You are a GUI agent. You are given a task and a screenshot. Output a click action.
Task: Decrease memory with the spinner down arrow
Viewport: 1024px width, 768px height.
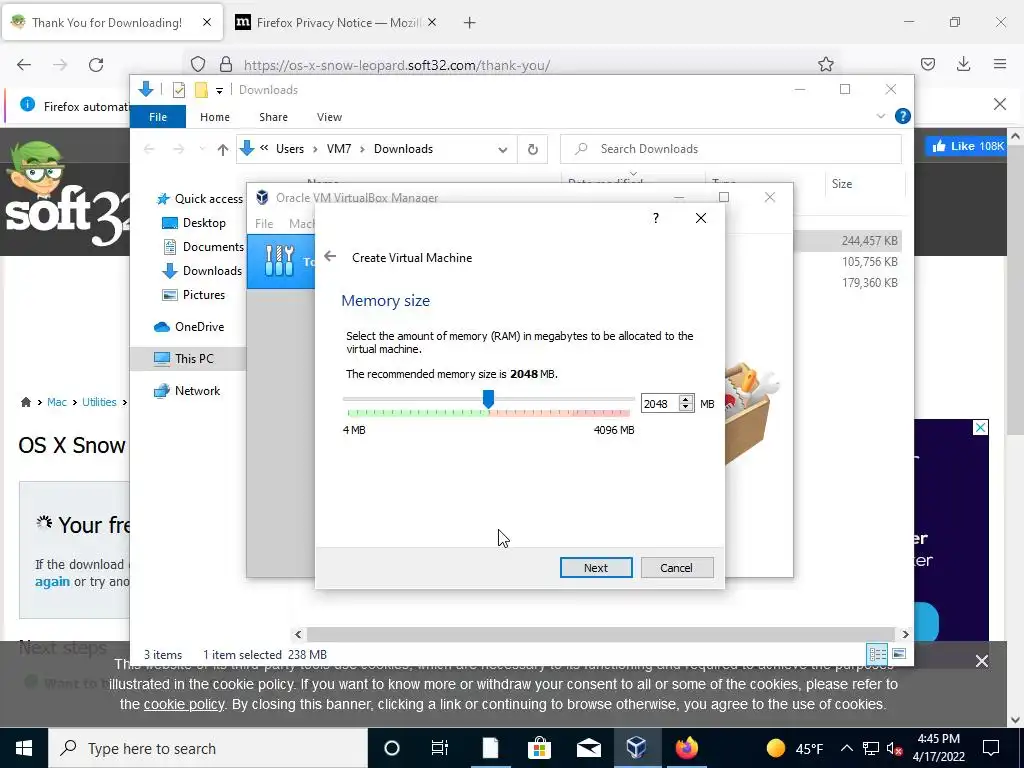pos(686,408)
